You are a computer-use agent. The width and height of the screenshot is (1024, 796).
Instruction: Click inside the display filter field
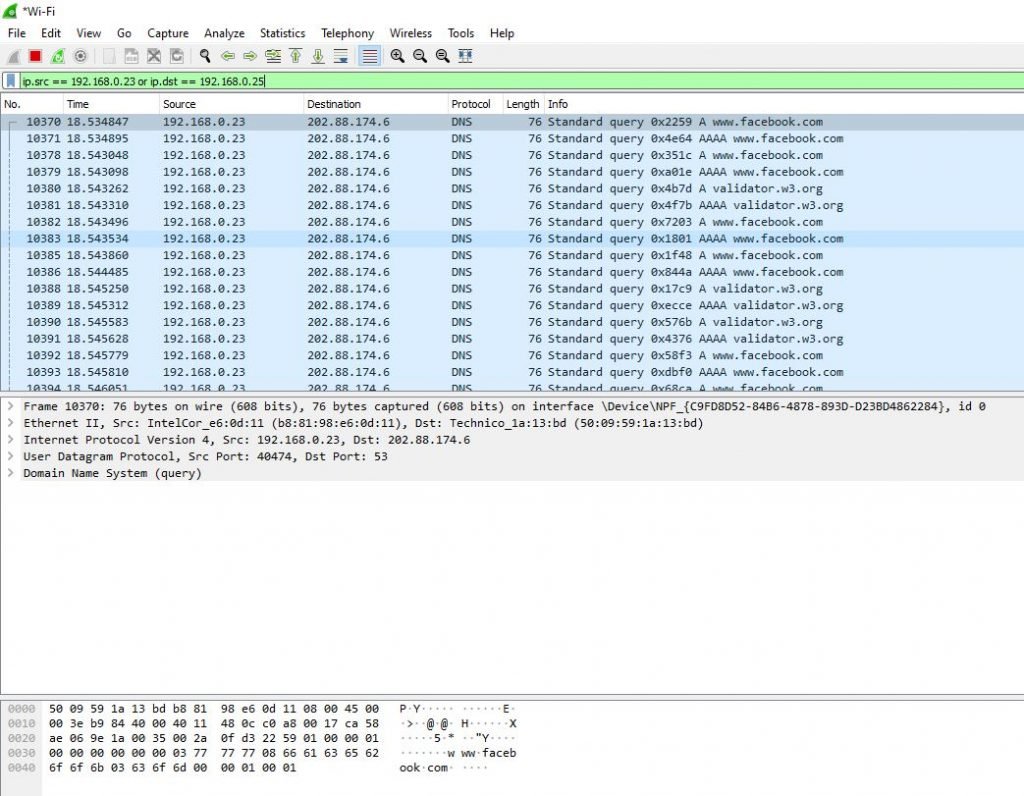tap(521, 81)
